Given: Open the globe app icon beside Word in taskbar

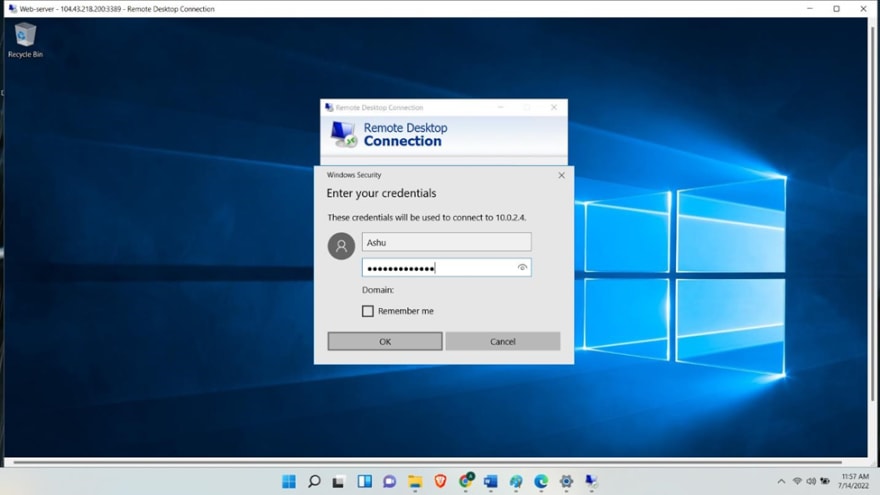Looking at the screenshot, I should (516, 482).
